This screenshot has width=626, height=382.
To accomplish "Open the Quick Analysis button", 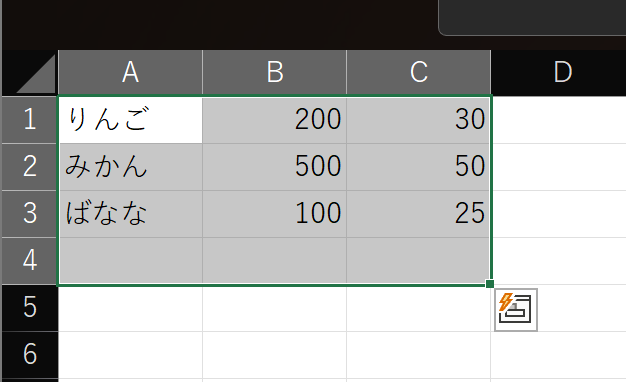I will coord(516,310).
